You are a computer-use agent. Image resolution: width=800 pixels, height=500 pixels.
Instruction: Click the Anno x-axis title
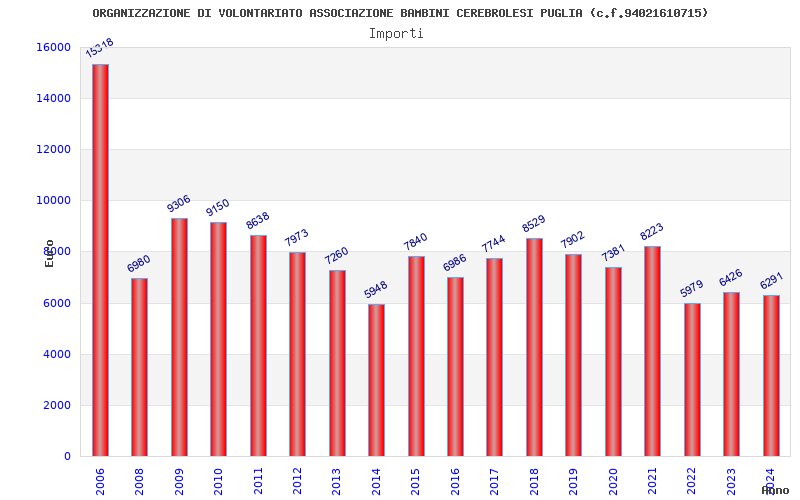775,490
